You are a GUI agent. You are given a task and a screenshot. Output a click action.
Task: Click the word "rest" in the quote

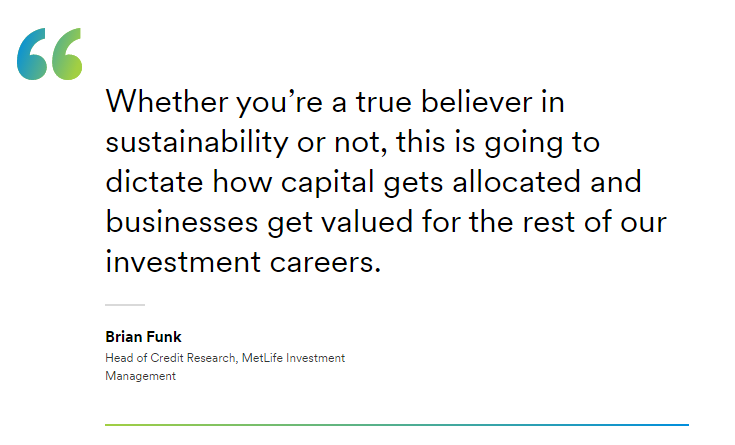pos(564,222)
